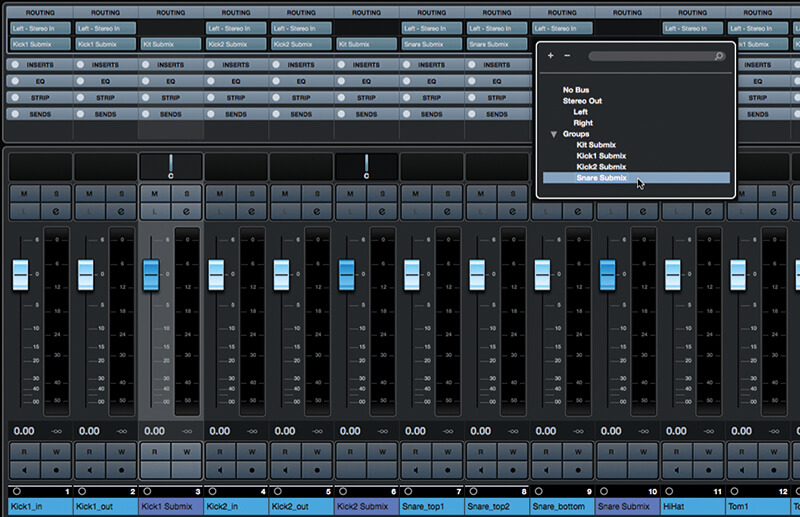The width and height of the screenshot is (800, 517).
Task: Click listen (L) button on Kick1_in
Action: point(24,211)
